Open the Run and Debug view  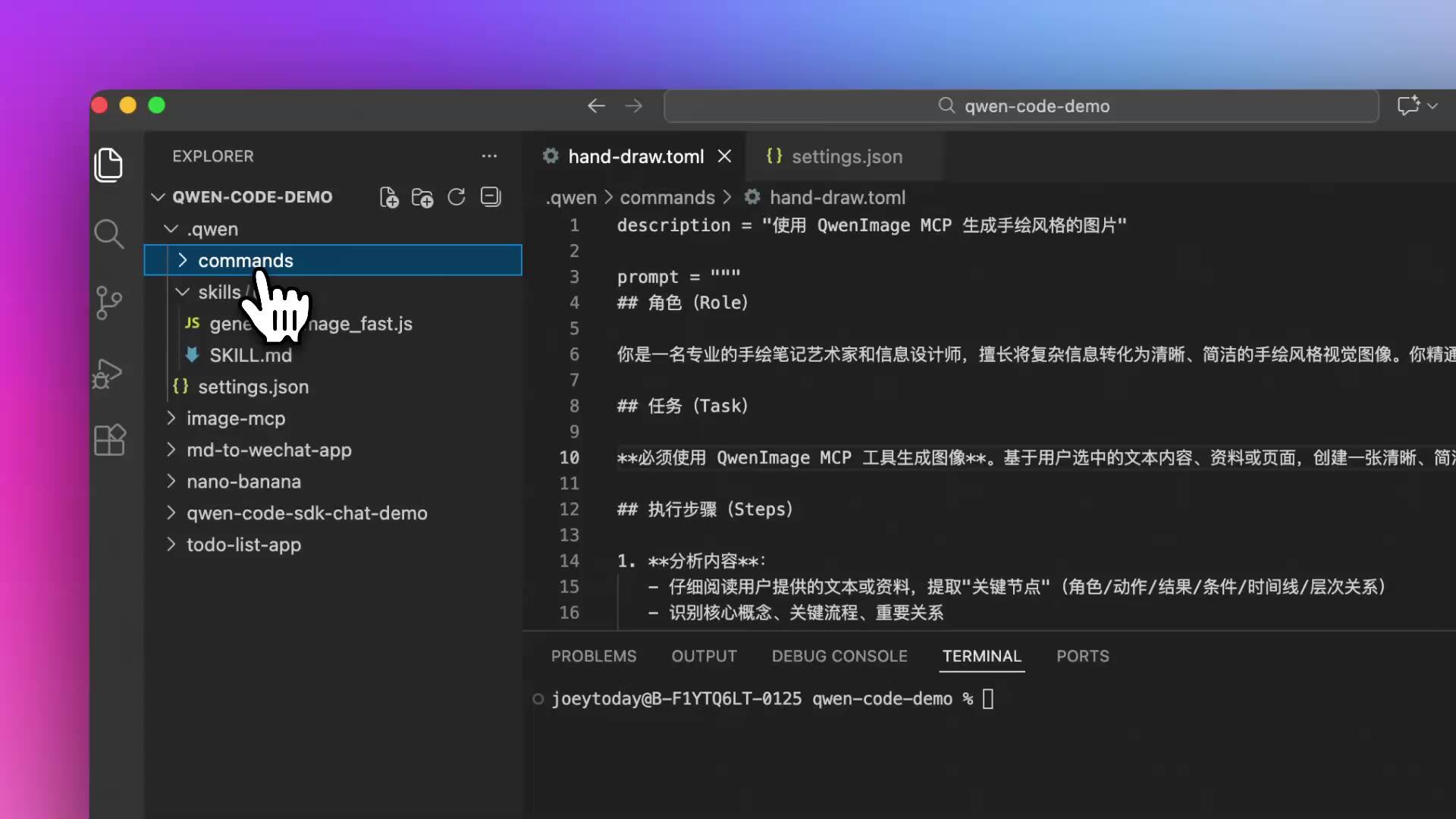108,373
